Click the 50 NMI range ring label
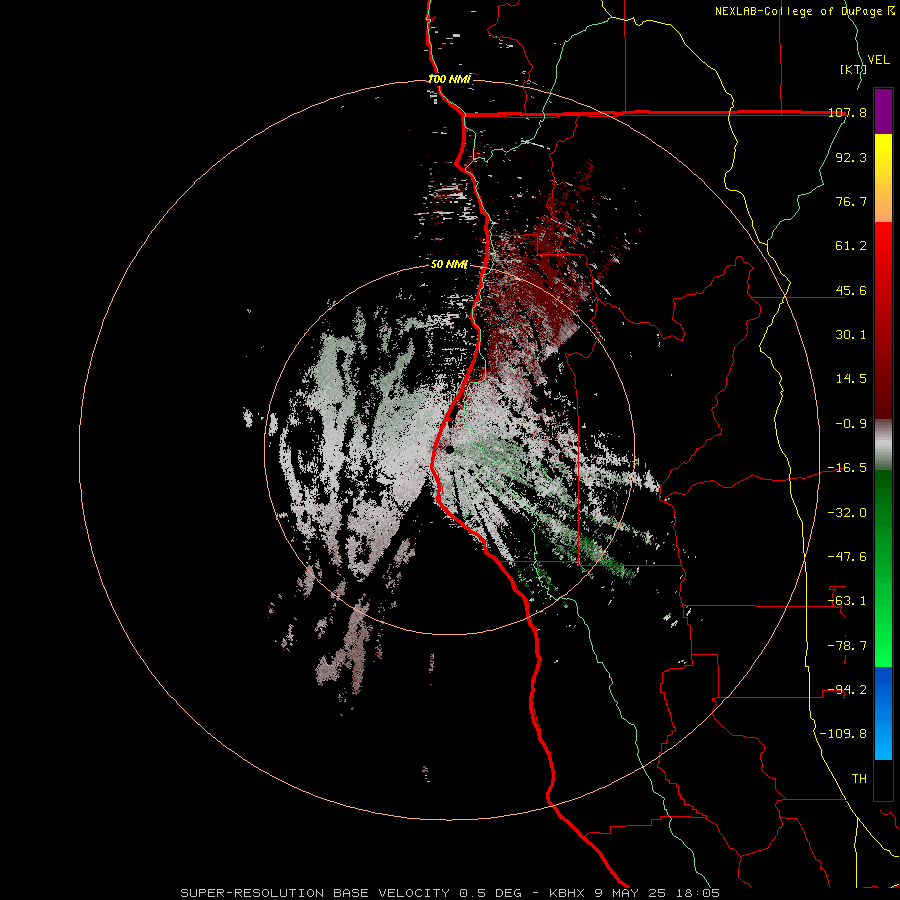 click(449, 265)
